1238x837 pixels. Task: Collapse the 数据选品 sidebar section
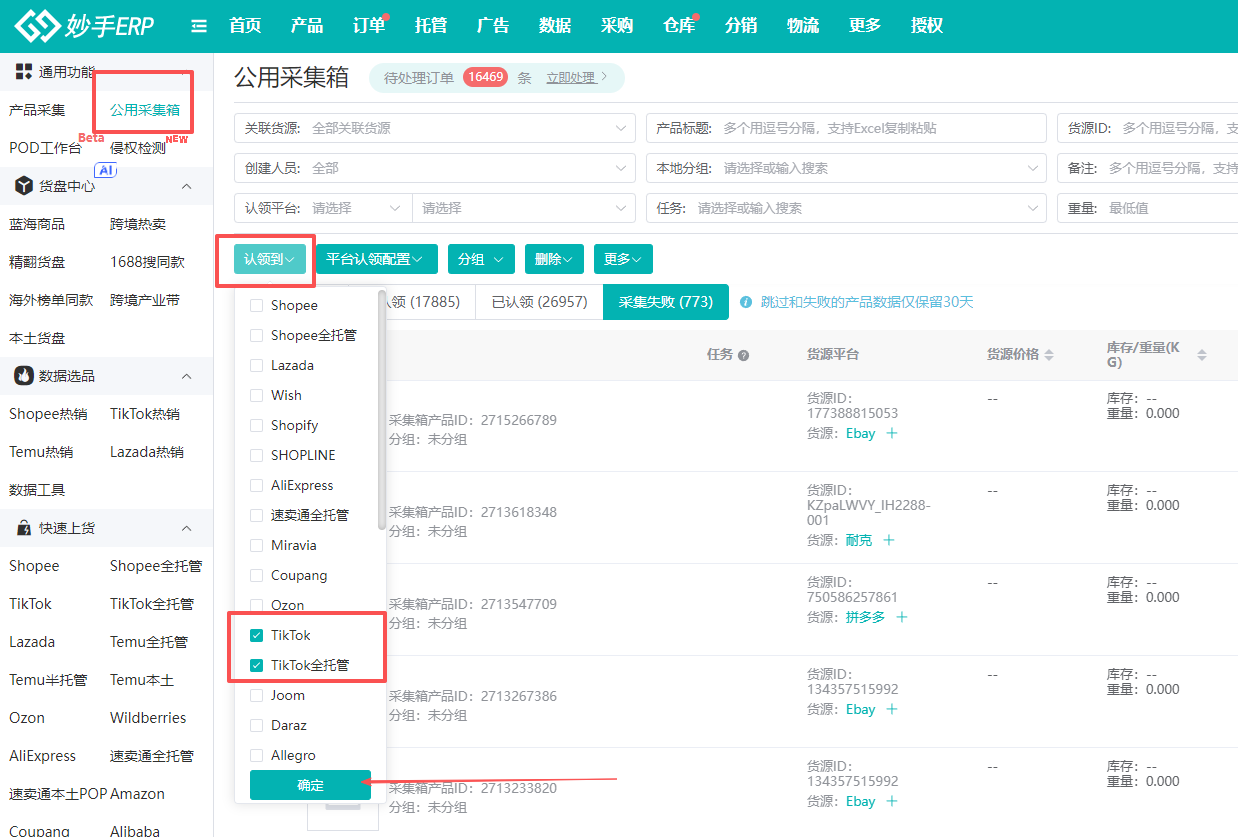click(x=186, y=376)
